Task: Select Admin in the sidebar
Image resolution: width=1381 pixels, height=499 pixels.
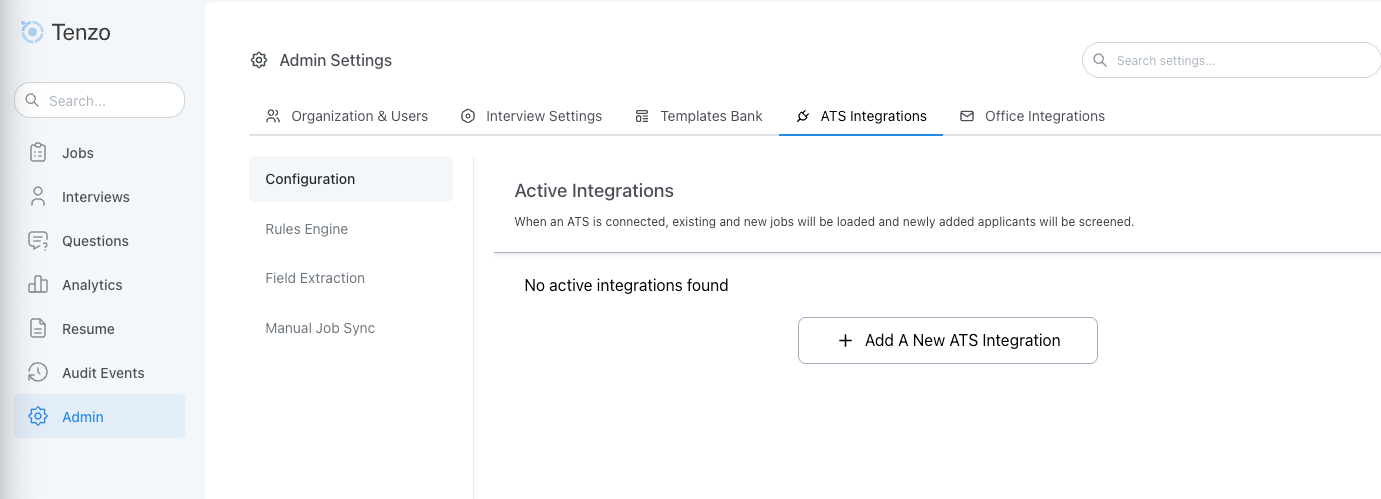Action: (100, 416)
